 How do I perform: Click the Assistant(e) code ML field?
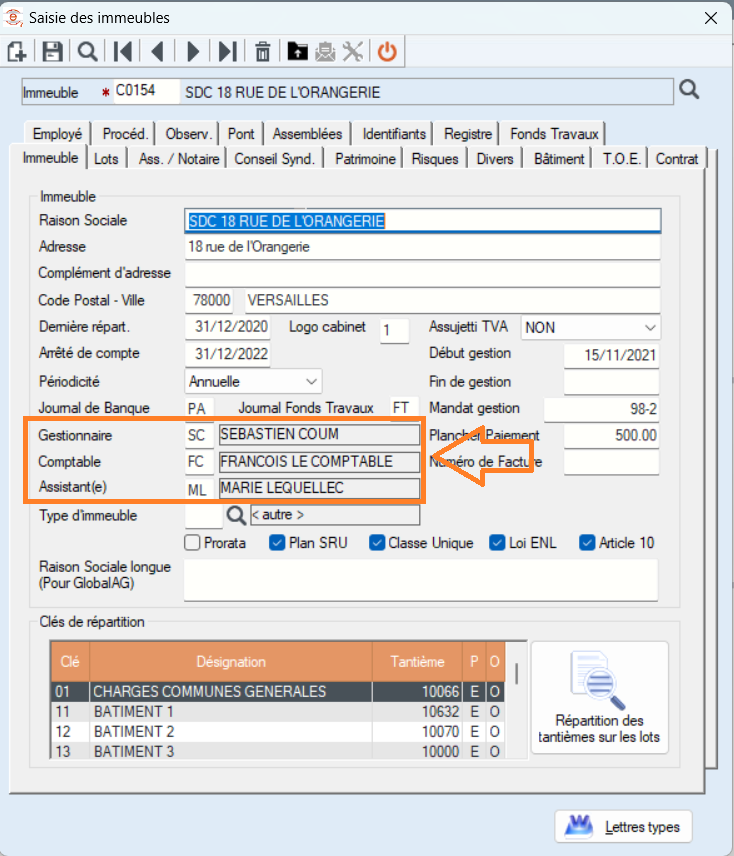tap(199, 489)
